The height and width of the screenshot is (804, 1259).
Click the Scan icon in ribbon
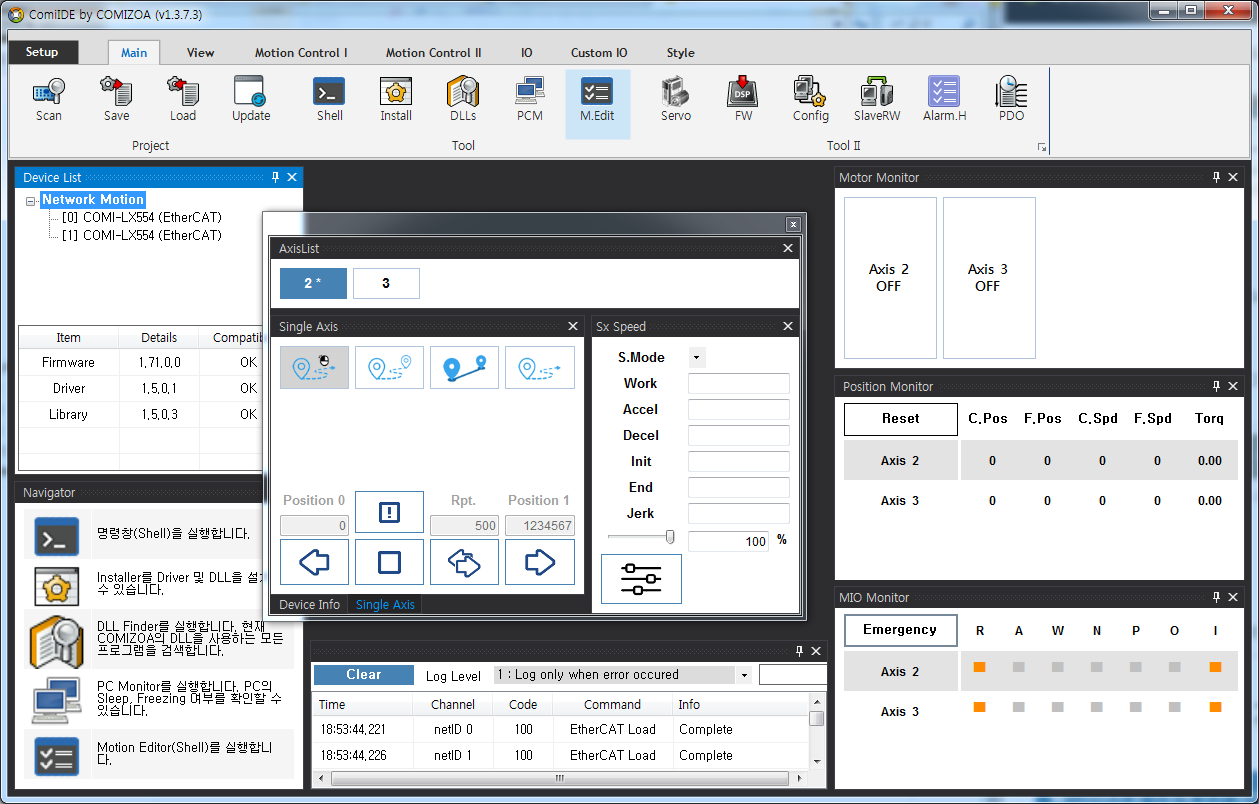point(48,98)
